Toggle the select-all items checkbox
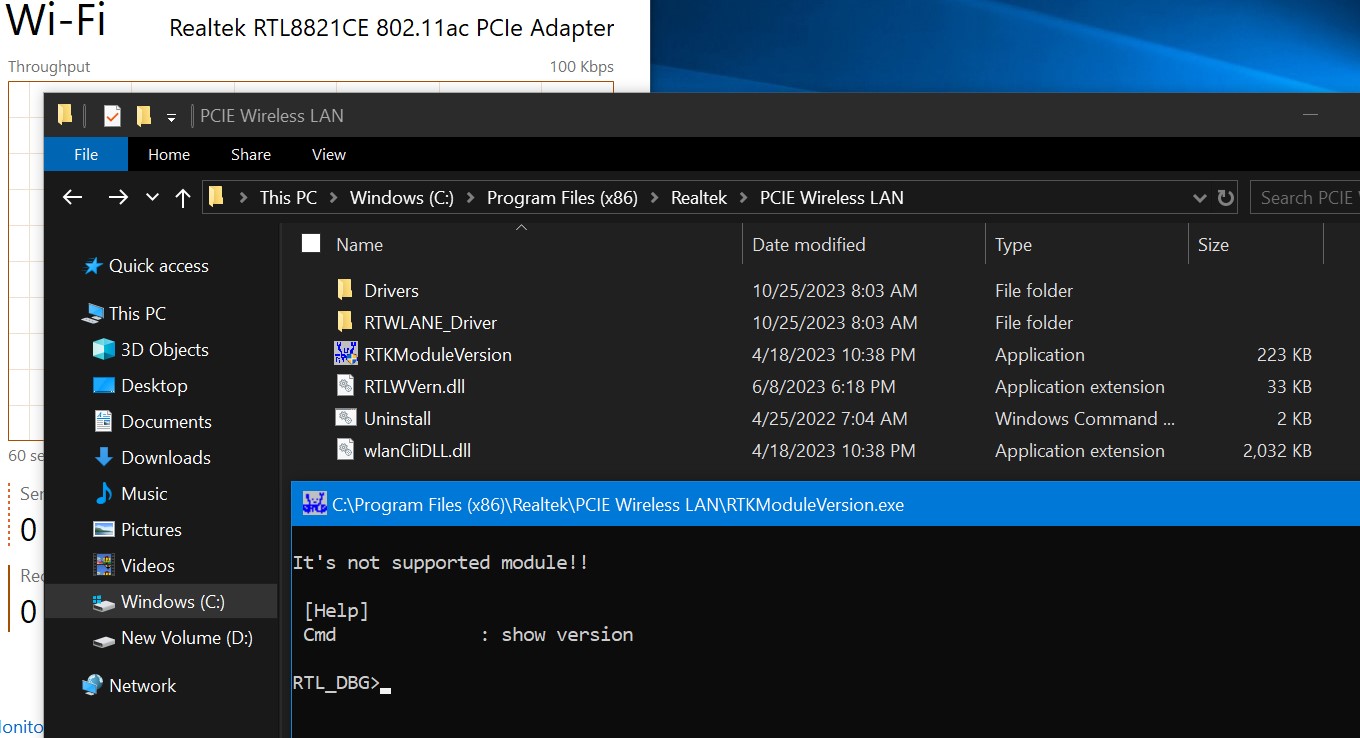1360x738 pixels. tap(311, 243)
